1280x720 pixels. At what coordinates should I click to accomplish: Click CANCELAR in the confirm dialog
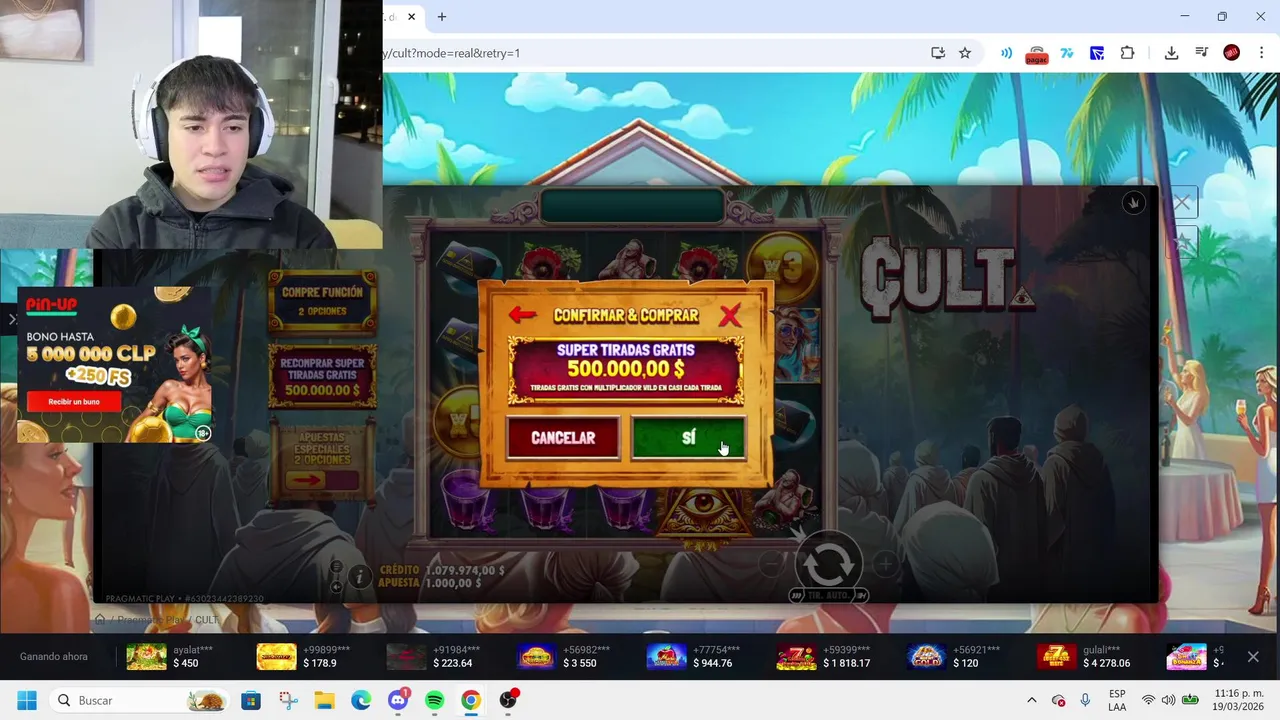click(x=563, y=438)
